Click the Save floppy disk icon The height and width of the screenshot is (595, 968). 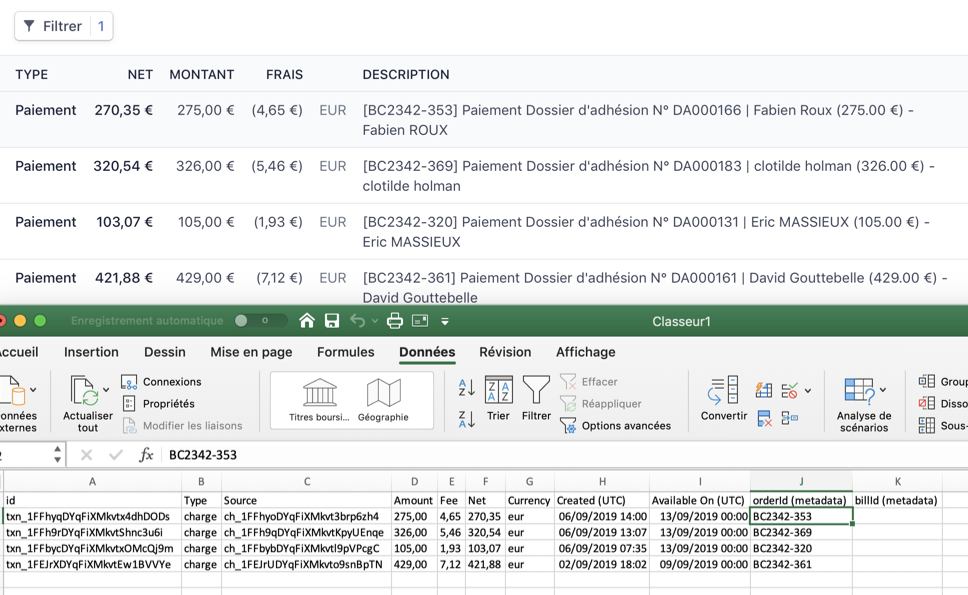(332, 321)
